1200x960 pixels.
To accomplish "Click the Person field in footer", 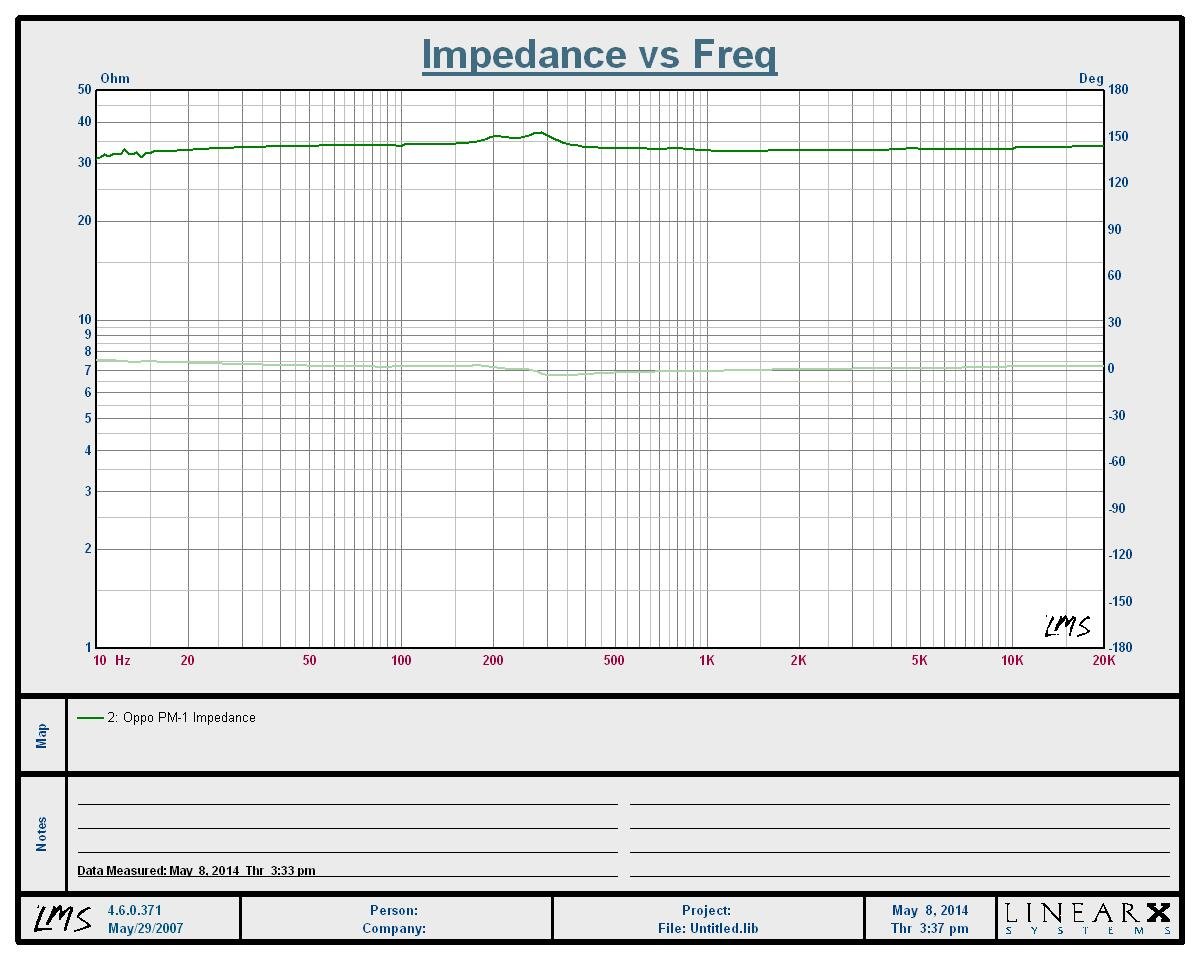I will tap(394, 910).
